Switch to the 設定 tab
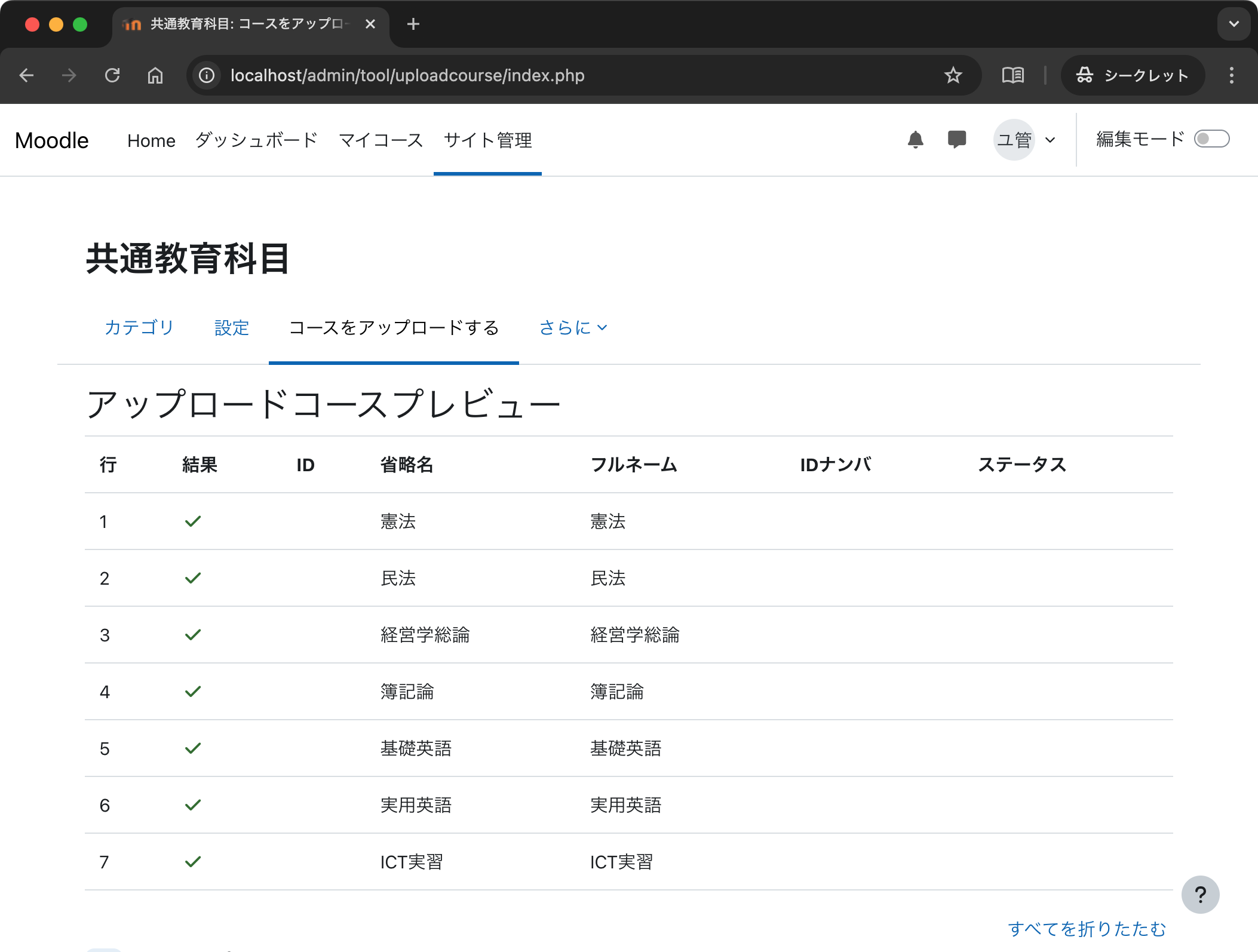Image resolution: width=1258 pixels, height=952 pixels. pos(231,327)
